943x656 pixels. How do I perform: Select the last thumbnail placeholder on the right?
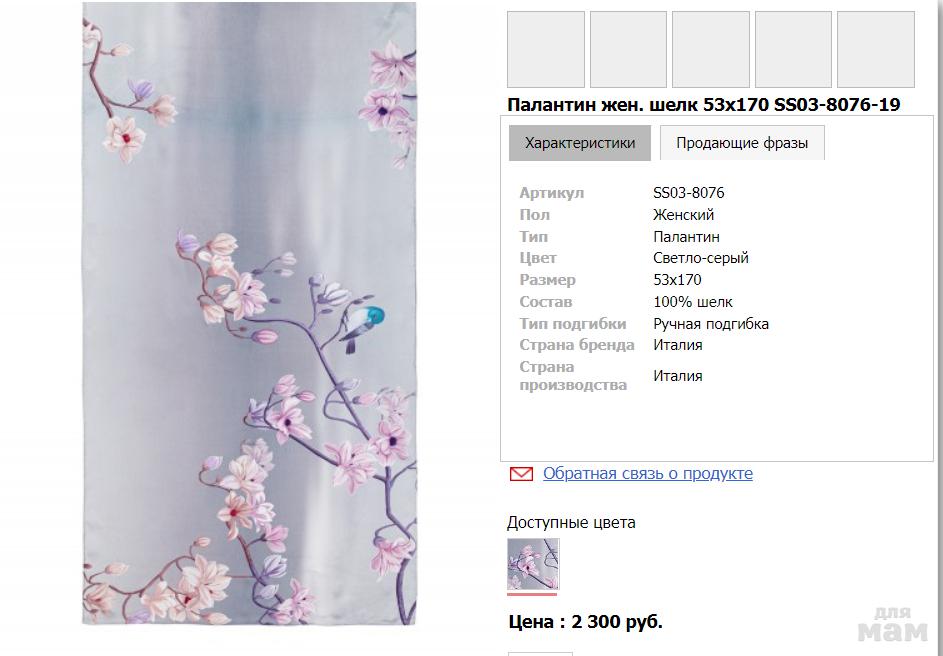point(876,49)
